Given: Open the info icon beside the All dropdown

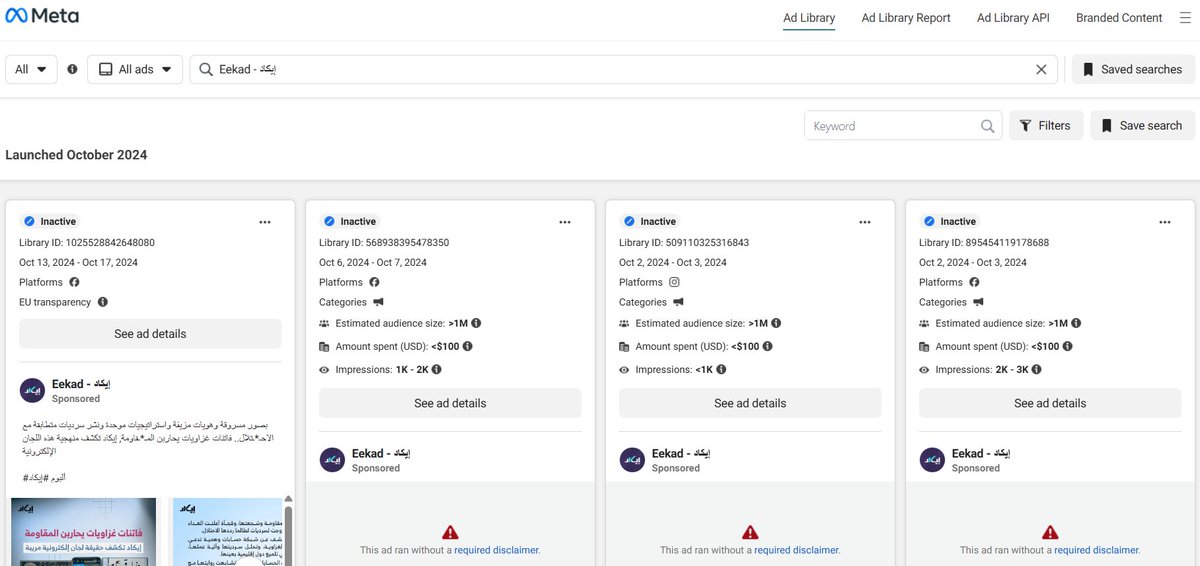Looking at the screenshot, I should [72, 69].
